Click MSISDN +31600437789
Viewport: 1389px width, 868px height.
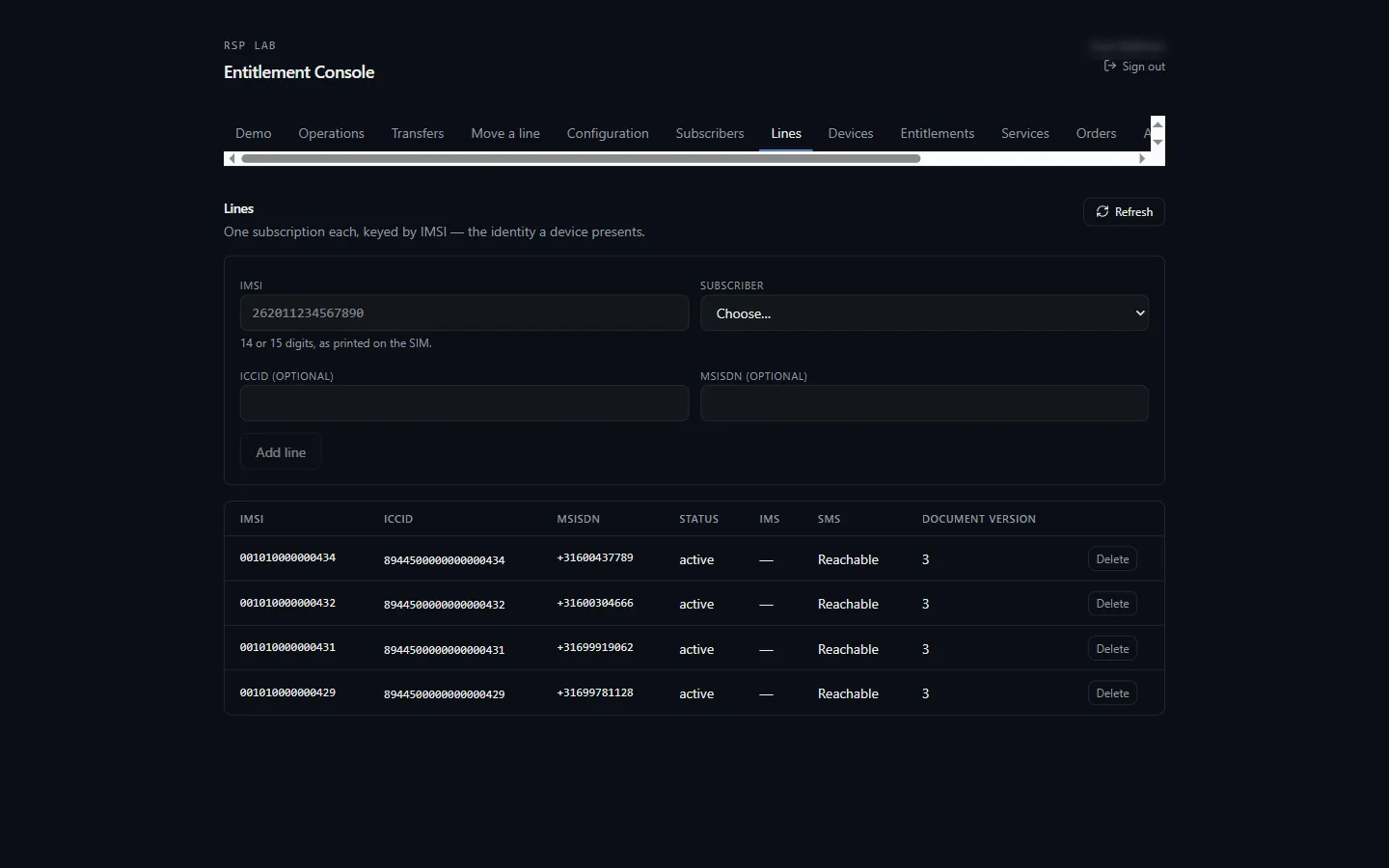point(595,557)
